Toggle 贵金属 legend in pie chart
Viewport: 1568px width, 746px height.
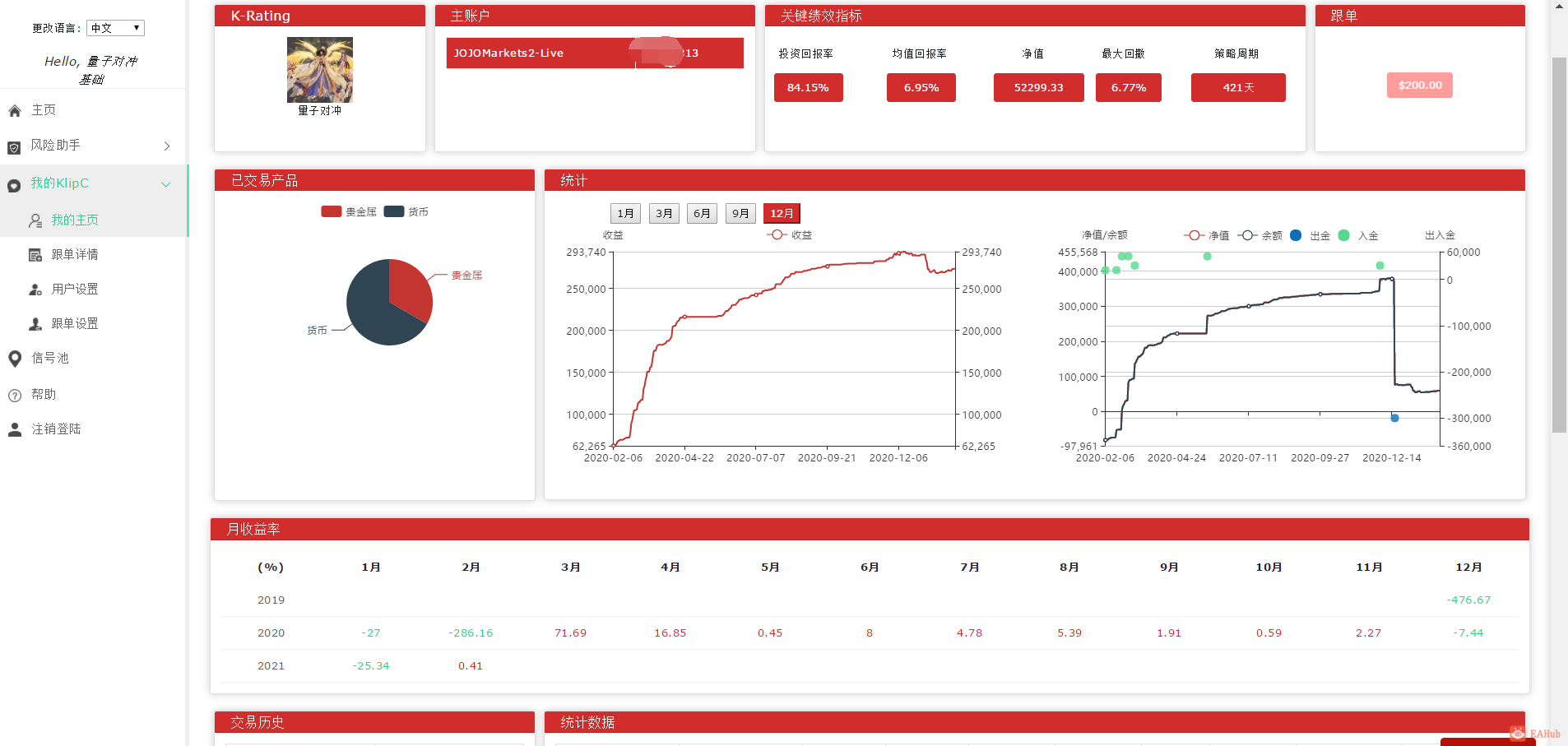349,212
